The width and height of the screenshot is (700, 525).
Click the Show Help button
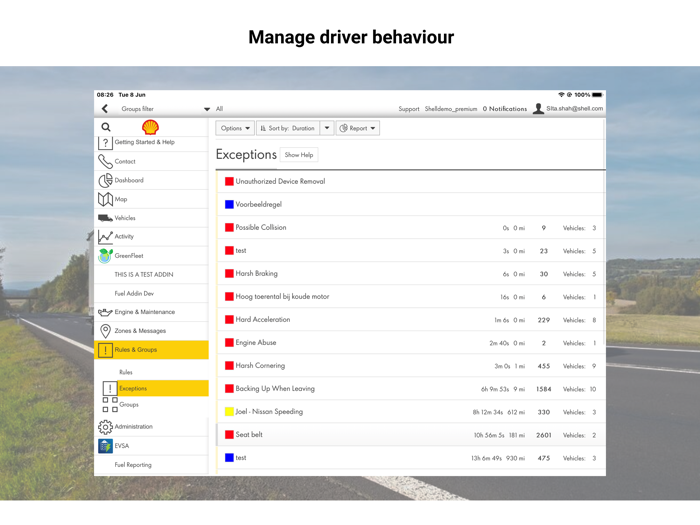click(x=299, y=155)
